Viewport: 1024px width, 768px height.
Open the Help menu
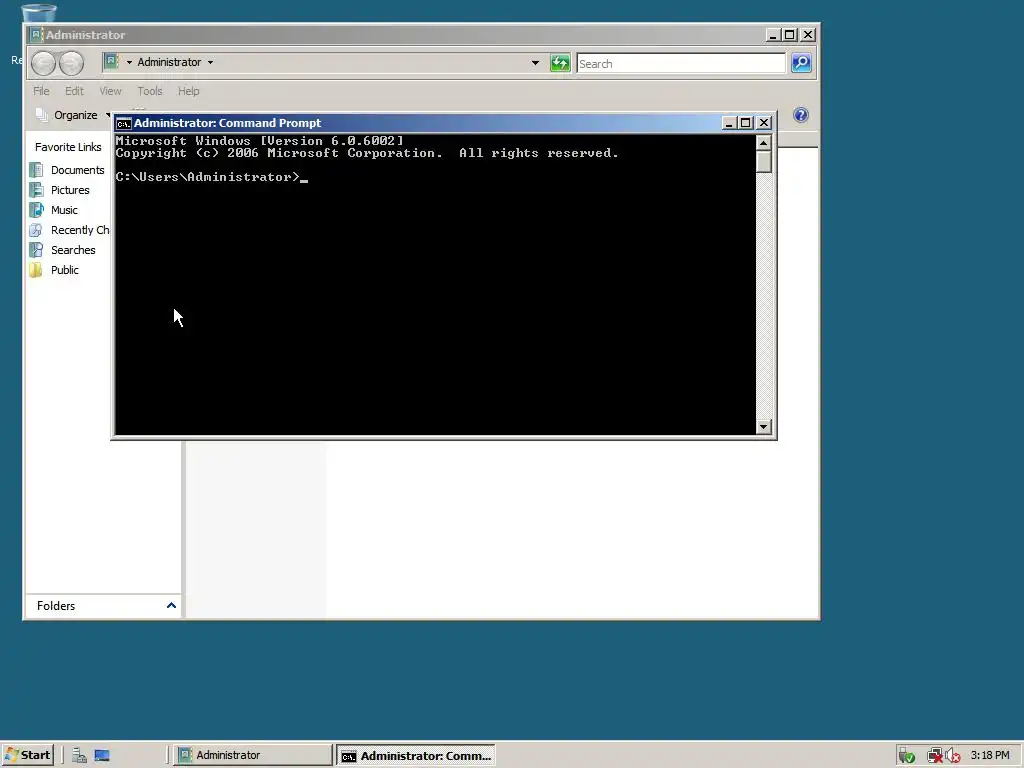189,91
